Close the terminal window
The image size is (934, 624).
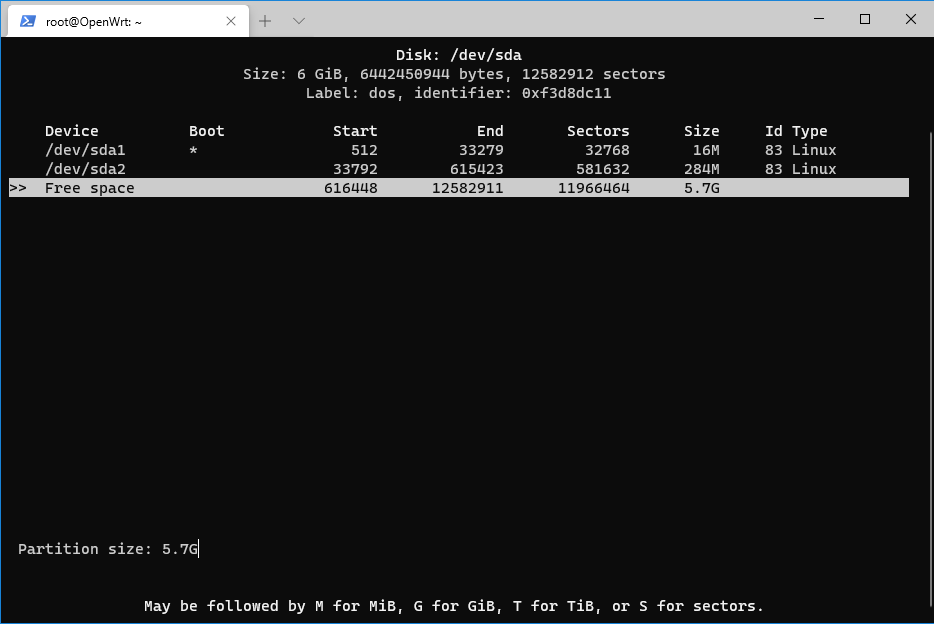point(910,19)
